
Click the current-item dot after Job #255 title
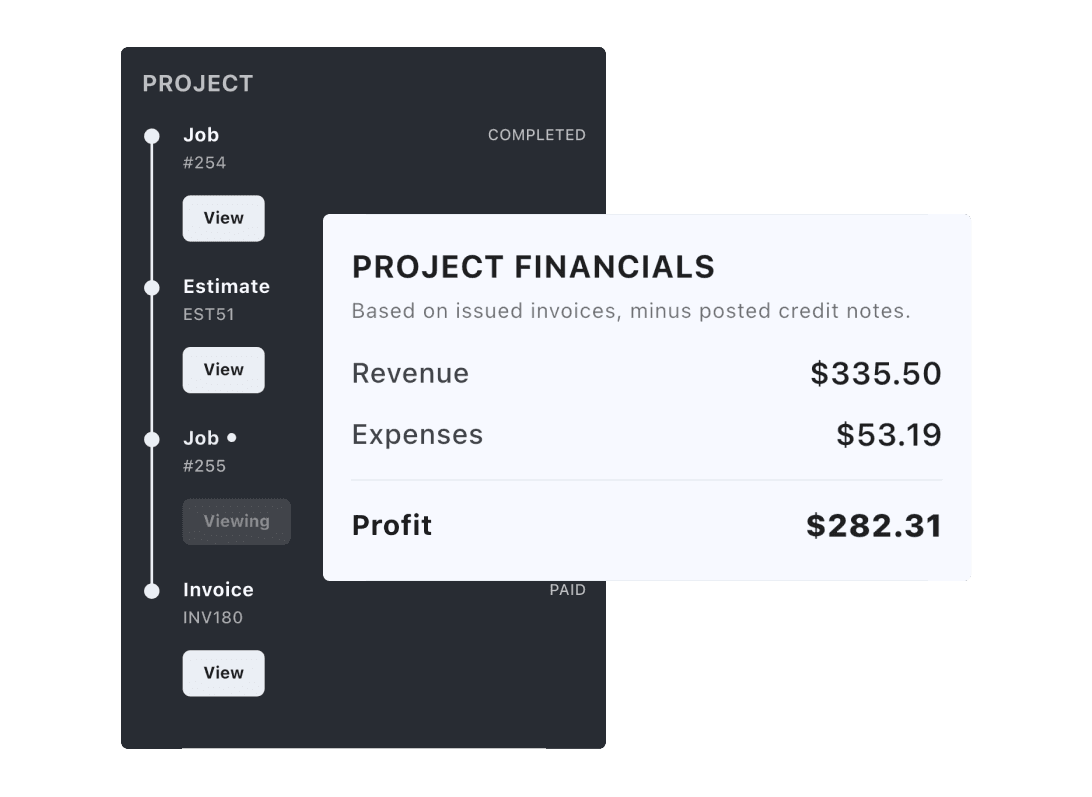232,437
